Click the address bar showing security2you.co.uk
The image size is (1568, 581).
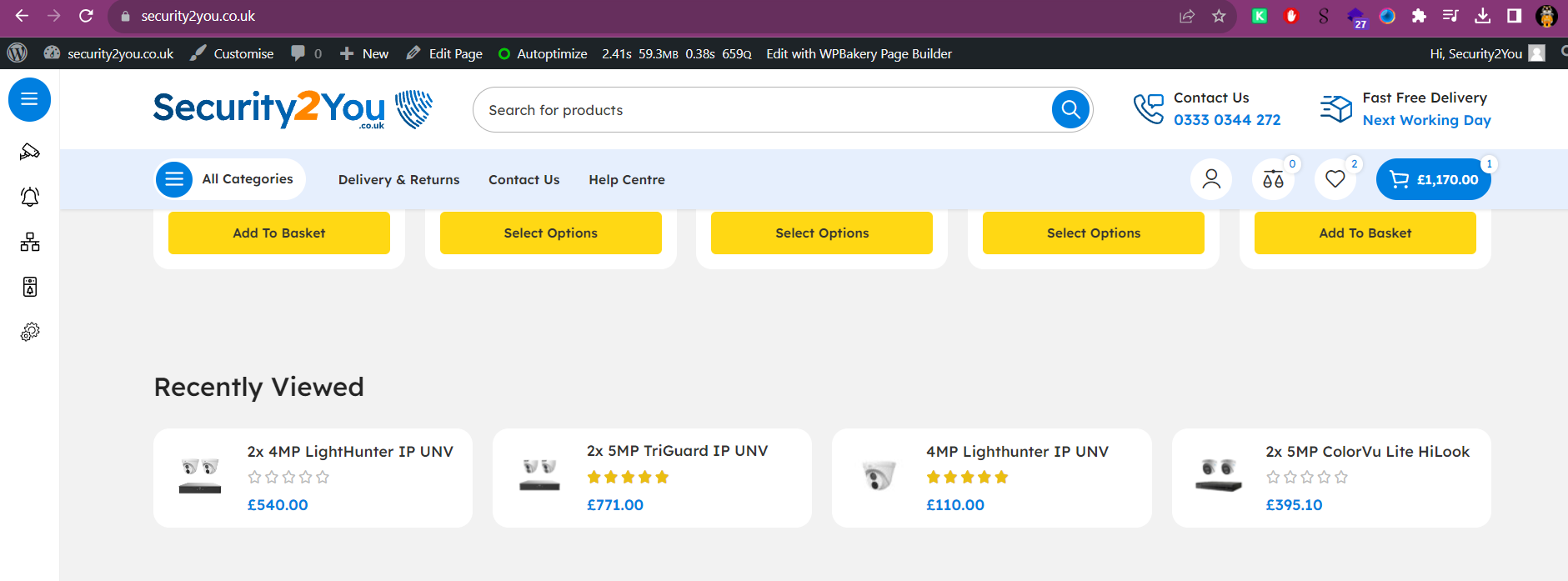[642, 16]
